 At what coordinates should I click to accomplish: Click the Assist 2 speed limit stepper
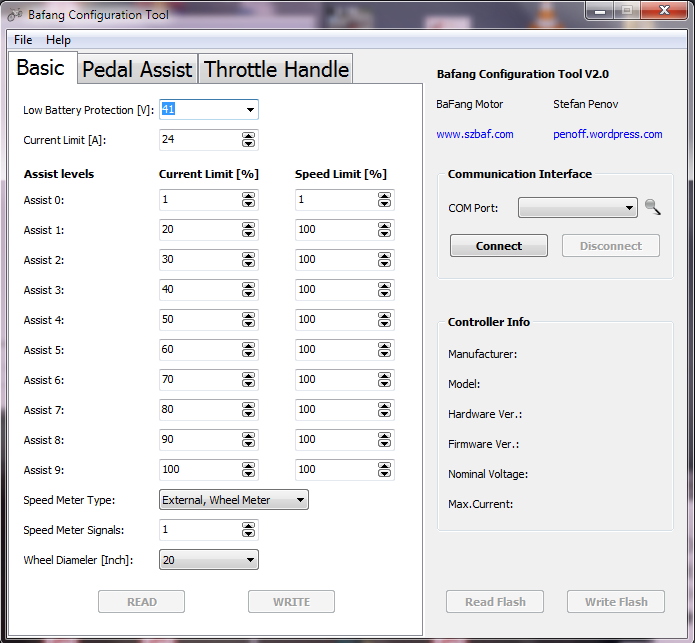coord(384,260)
